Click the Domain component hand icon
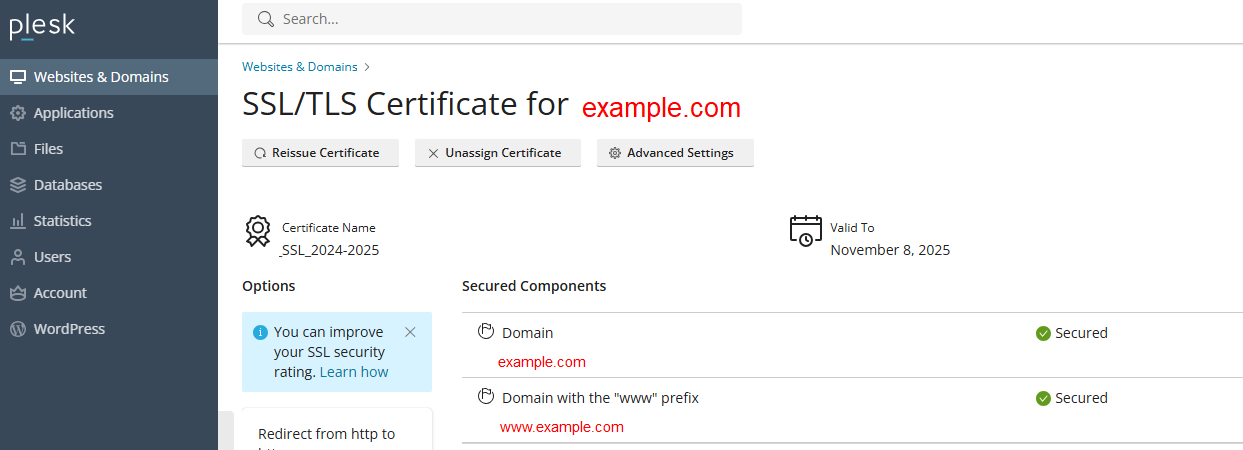The height and width of the screenshot is (450, 1243). tap(486, 332)
